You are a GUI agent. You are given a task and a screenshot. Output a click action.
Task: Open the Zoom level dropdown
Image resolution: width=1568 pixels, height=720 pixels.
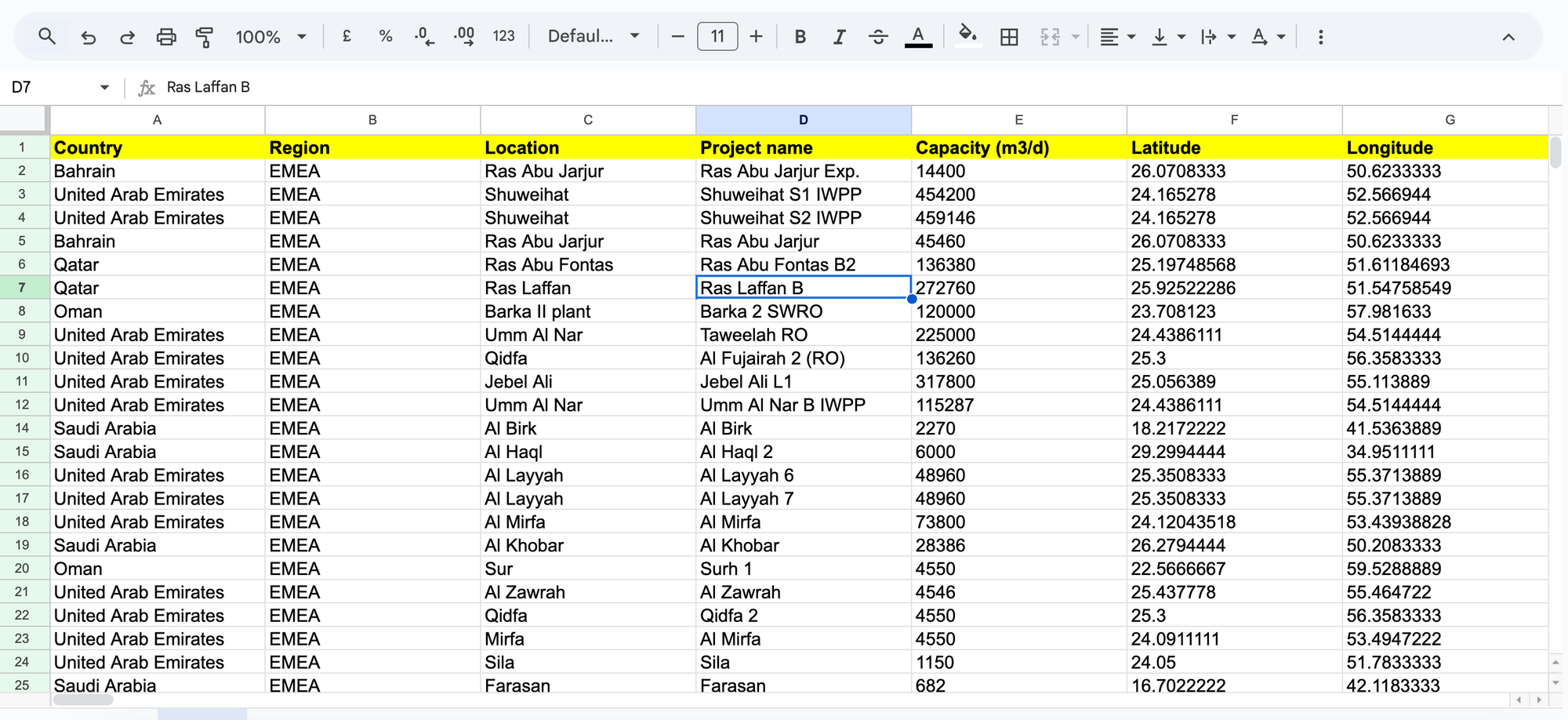point(270,36)
